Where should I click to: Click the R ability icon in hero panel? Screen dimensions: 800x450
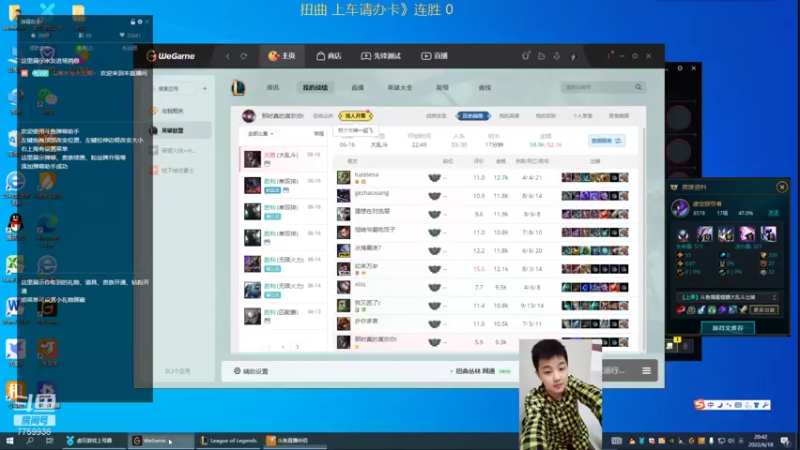click(x=768, y=234)
